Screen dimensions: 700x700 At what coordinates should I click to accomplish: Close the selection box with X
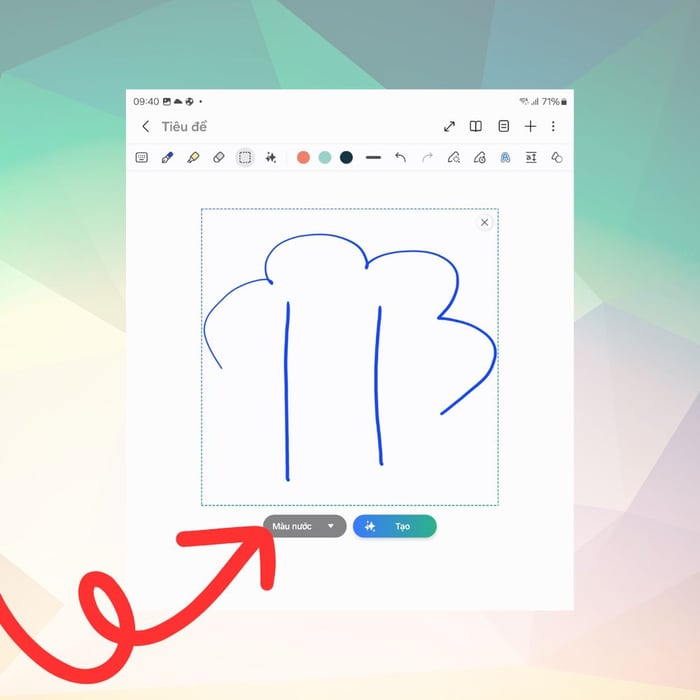click(x=484, y=222)
